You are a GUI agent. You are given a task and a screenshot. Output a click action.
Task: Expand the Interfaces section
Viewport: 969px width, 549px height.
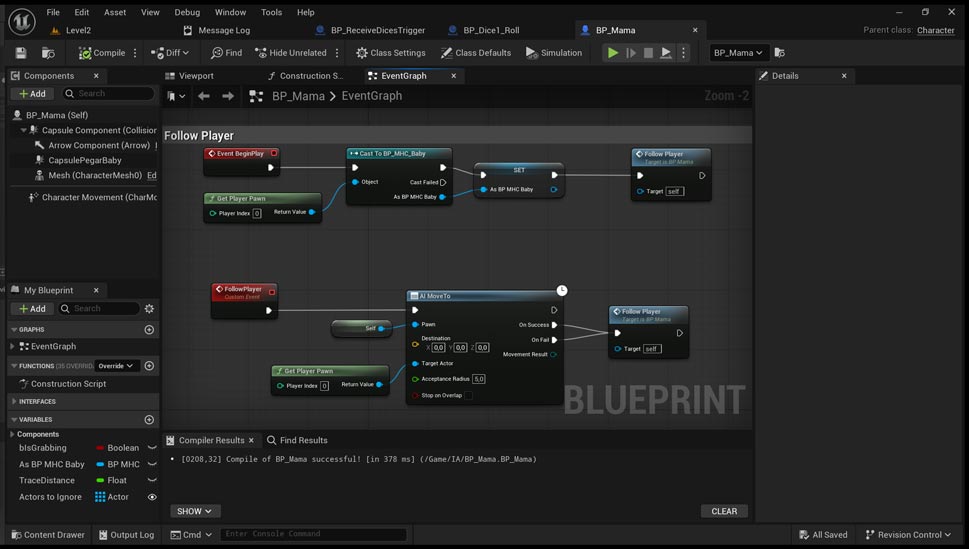coord(14,402)
